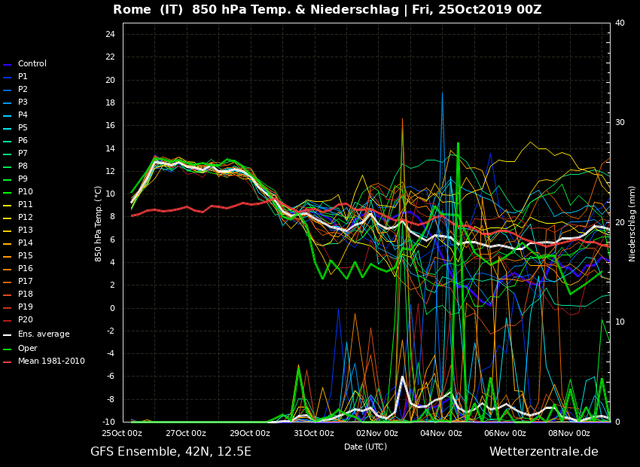The width and height of the screenshot is (640, 467).
Task: Click the P11 legend label
Action: point(25,204)
